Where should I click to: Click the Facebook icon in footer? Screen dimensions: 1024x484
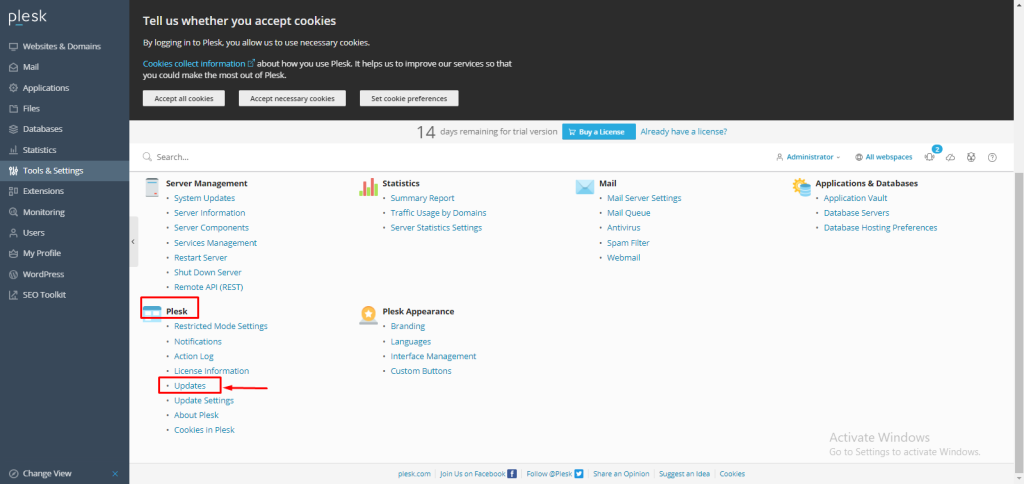pos(512,474)
